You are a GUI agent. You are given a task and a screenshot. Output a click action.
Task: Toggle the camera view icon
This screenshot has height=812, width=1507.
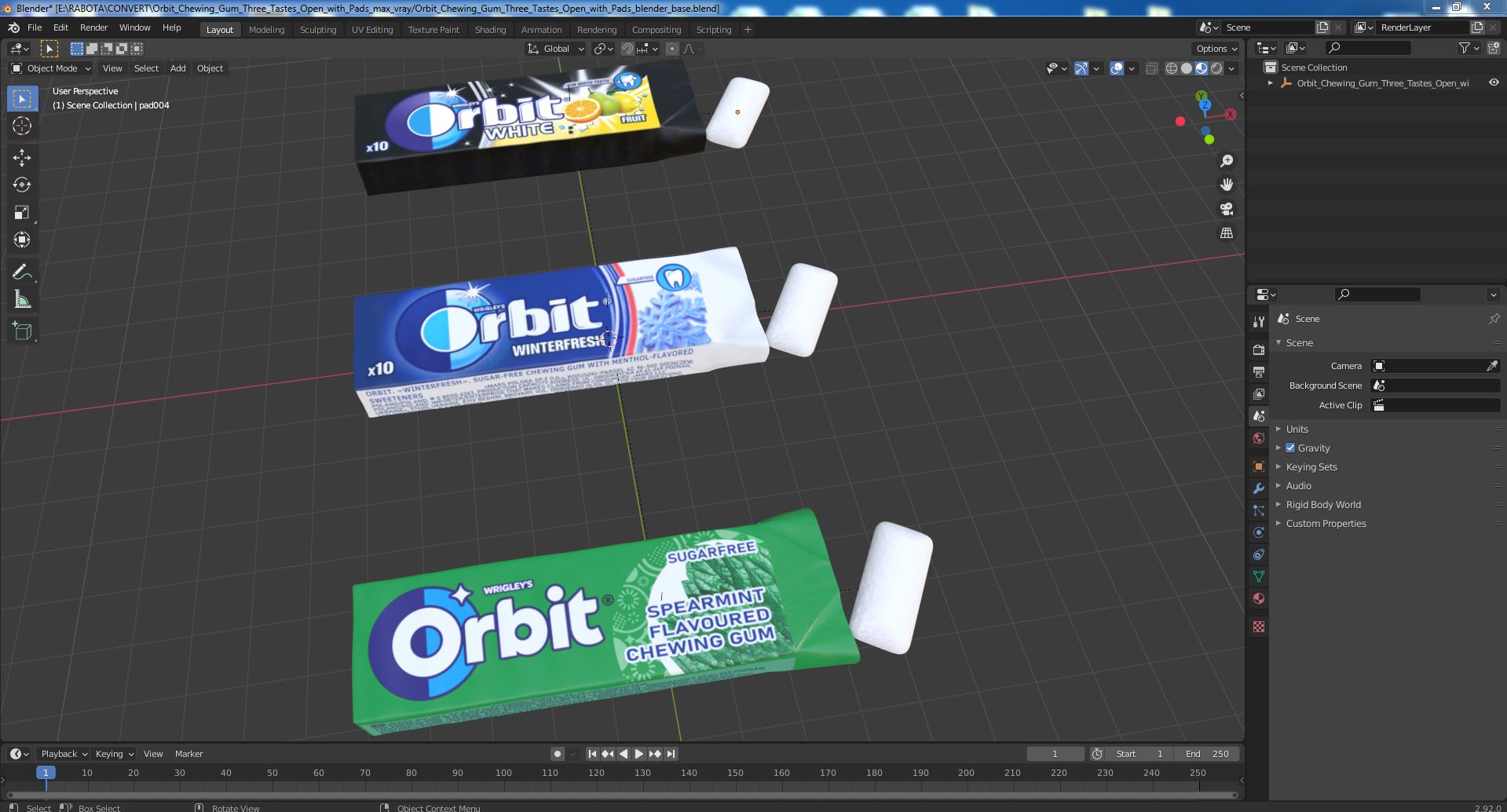tap(1227, 209)
